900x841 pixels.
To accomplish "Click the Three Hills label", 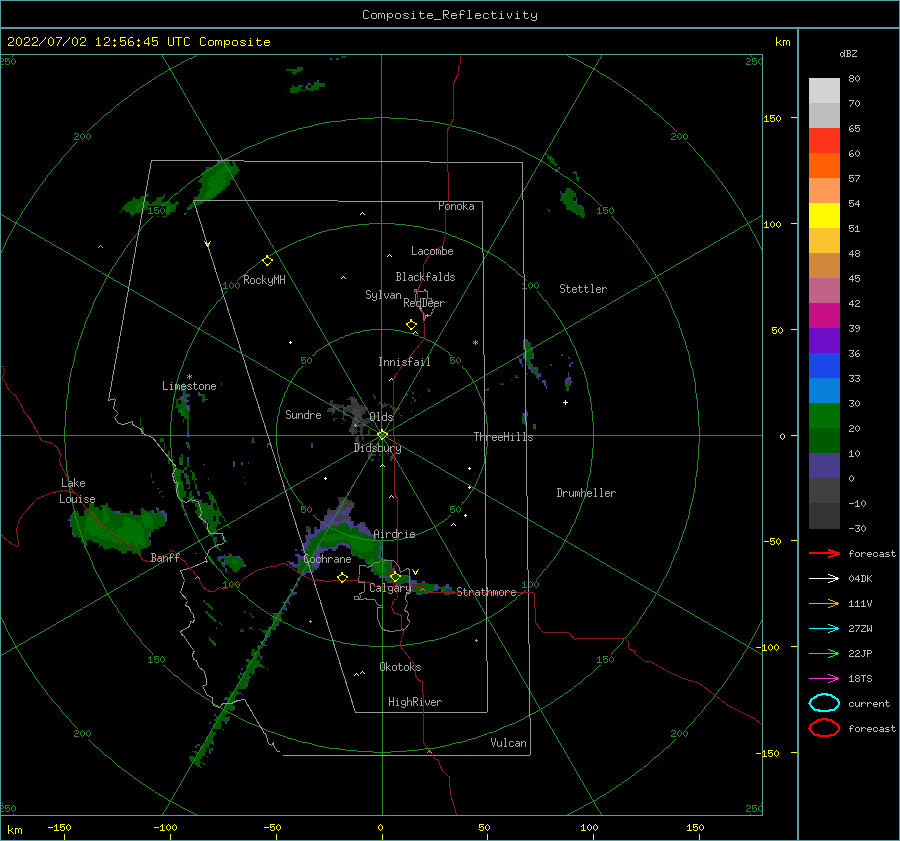I will tap(503, 437).
